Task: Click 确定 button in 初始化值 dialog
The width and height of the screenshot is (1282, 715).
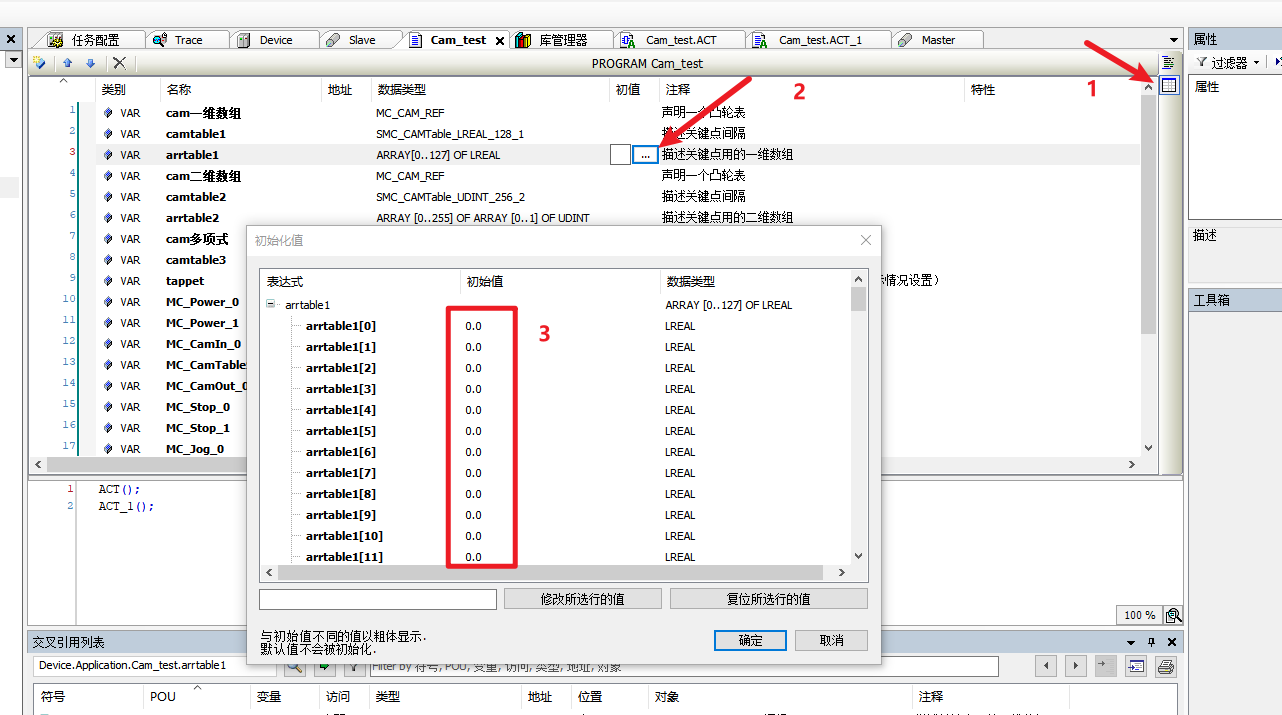Action: pyautogui.click(x=750, y=640)
